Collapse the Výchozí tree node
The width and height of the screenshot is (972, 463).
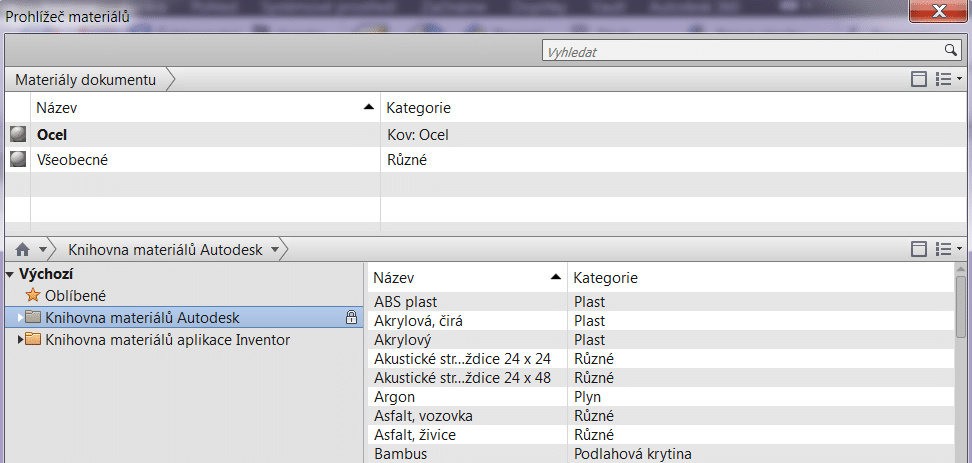tap(10, 274)
